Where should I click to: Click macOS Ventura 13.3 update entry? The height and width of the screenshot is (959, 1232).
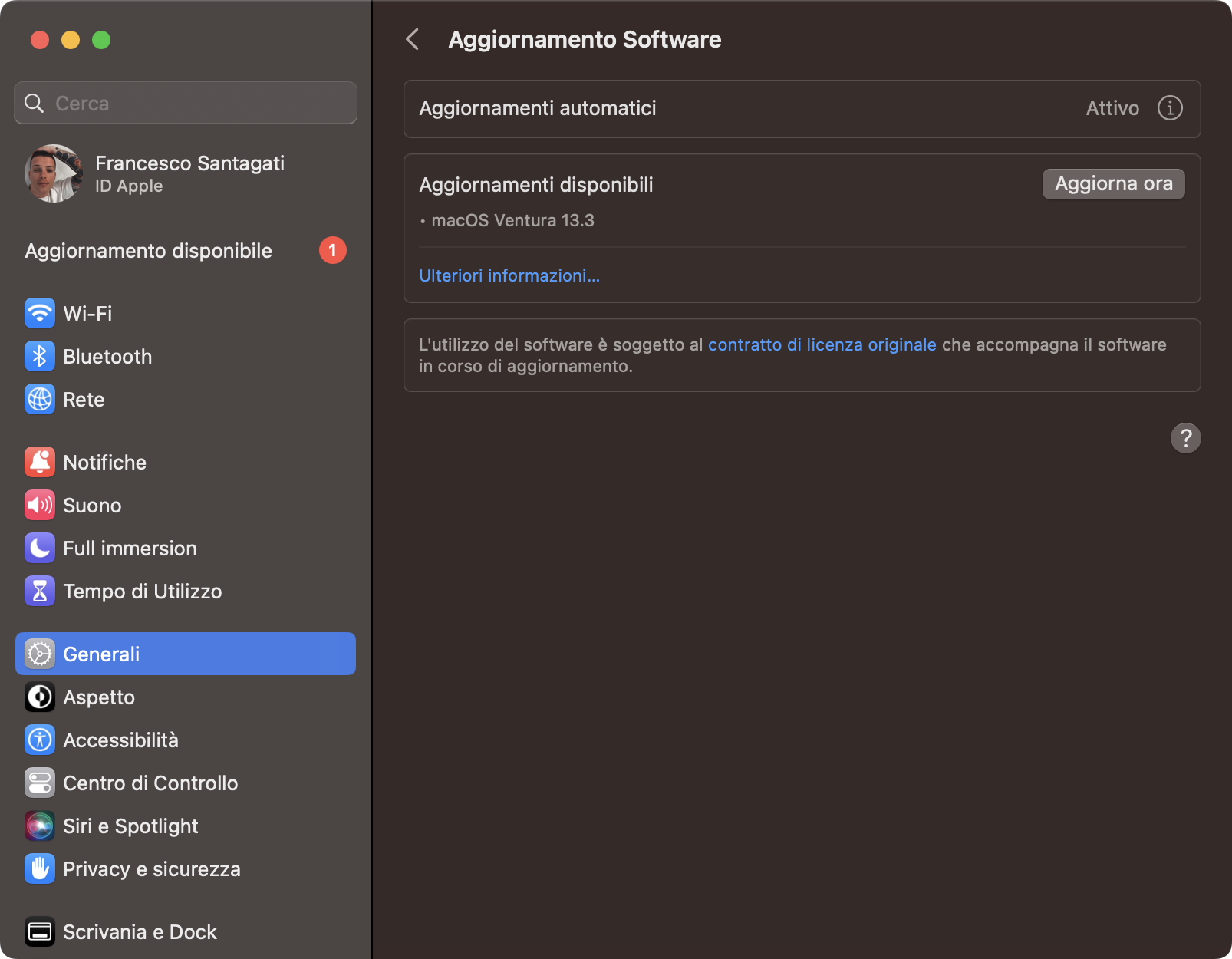pyautogui.click(x=507, y=220)
